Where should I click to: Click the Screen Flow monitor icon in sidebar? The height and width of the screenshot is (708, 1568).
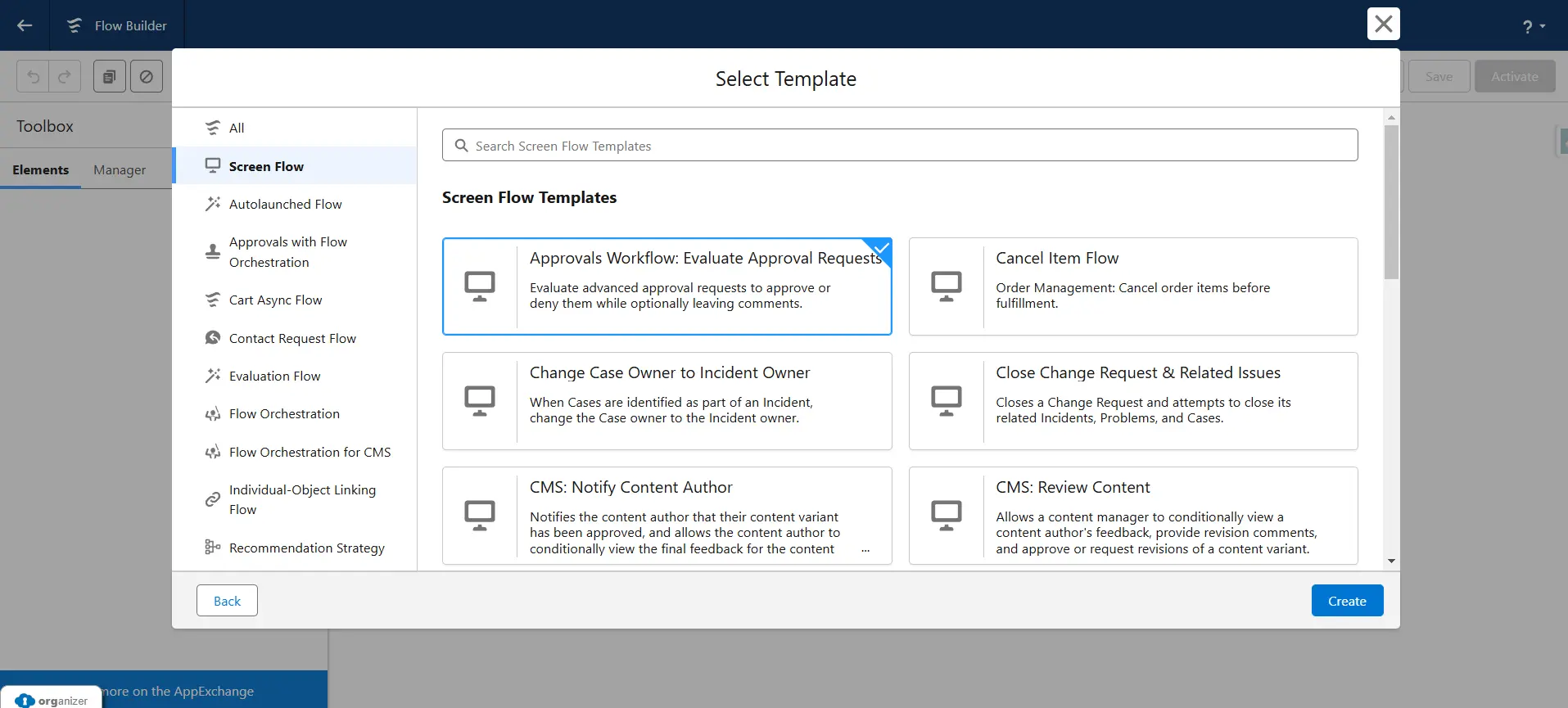coord(213,166)
